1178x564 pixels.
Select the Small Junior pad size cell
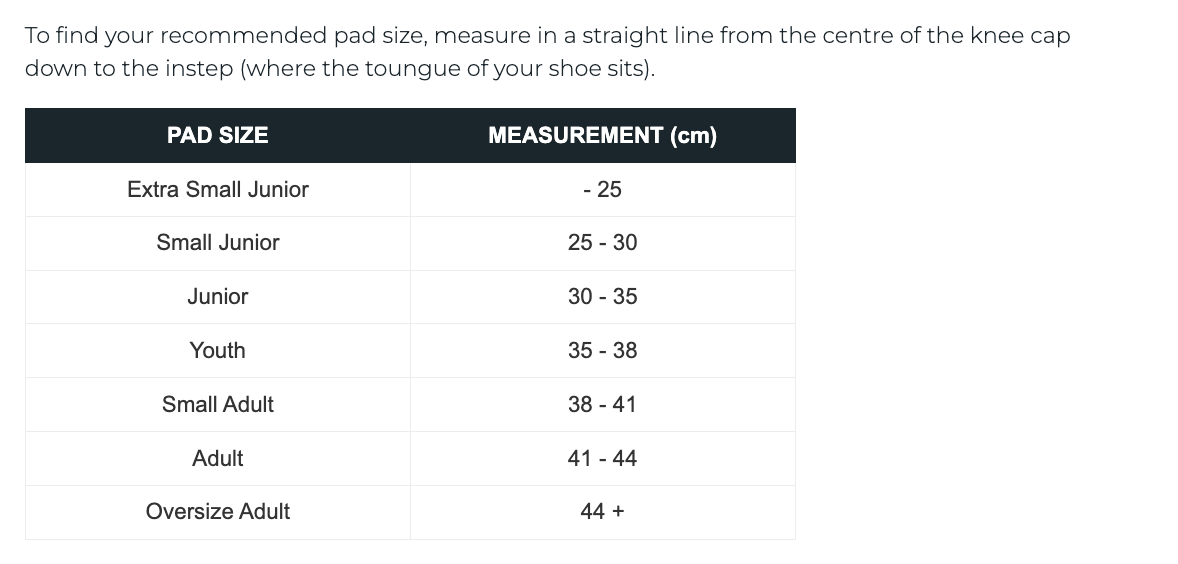218,243
